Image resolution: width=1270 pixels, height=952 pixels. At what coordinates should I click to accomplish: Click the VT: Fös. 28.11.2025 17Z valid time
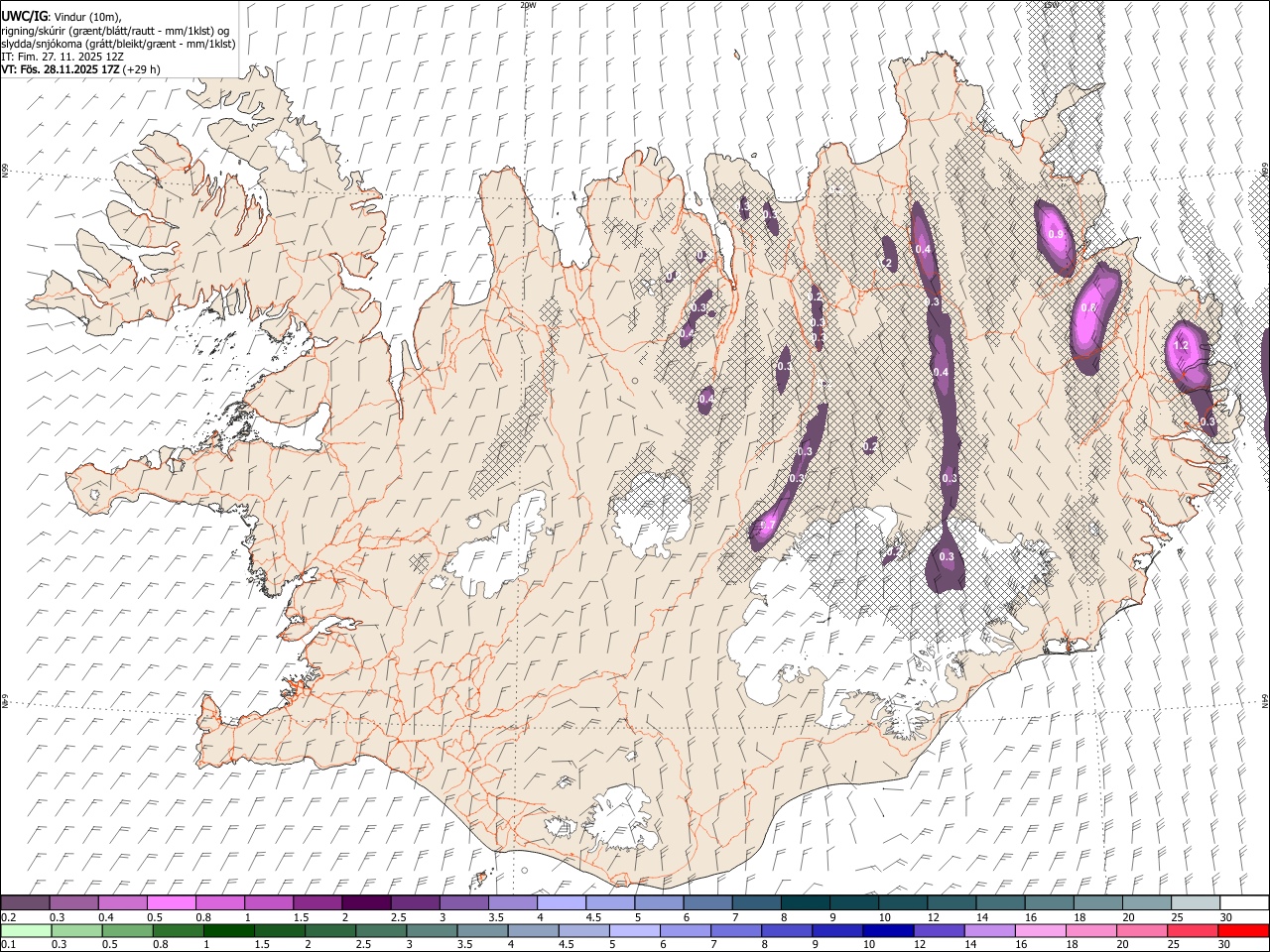pyautogui.click(x=61, y=69)
